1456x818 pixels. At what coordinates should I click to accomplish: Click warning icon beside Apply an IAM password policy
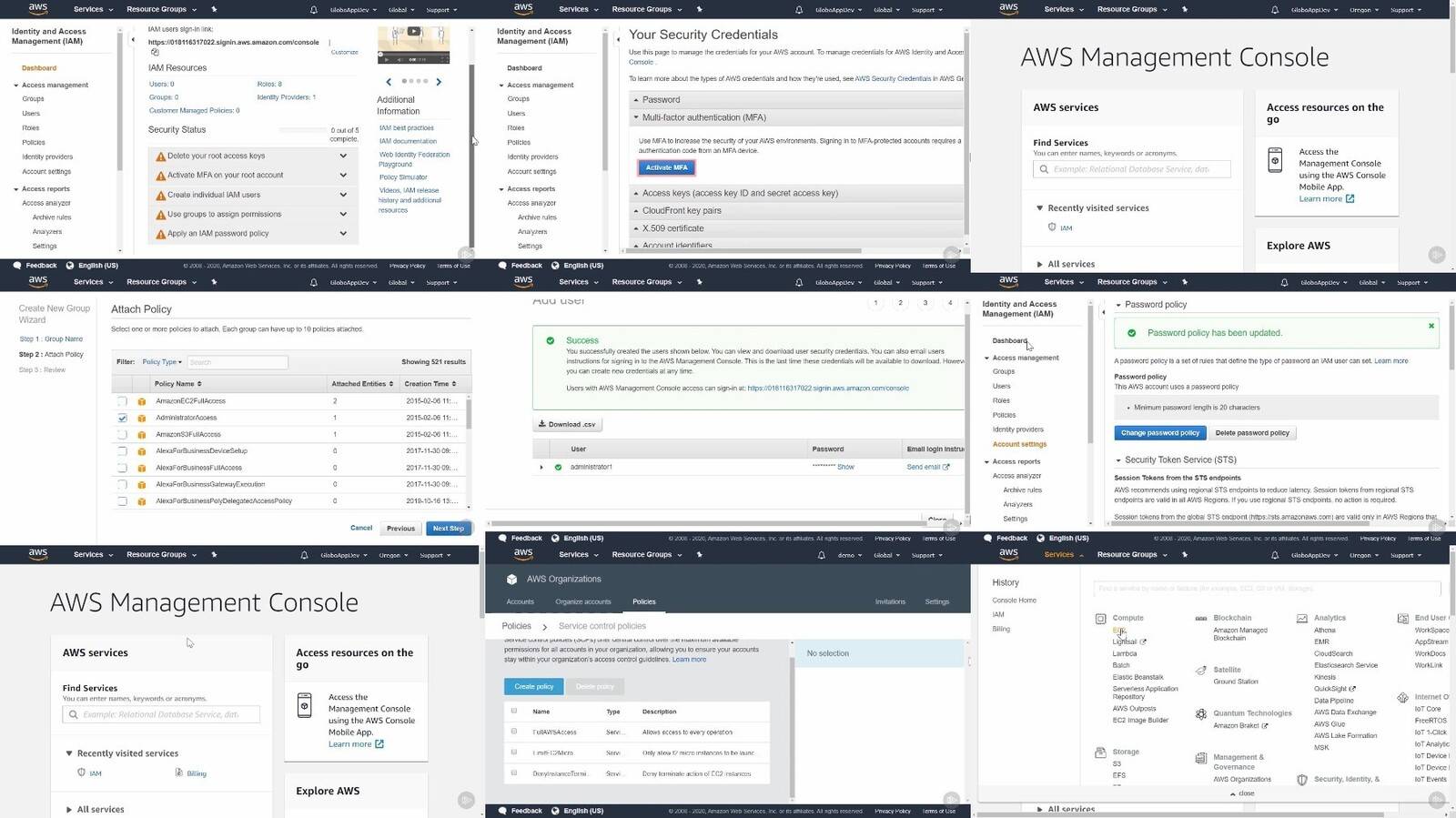[x=161, y=234]
